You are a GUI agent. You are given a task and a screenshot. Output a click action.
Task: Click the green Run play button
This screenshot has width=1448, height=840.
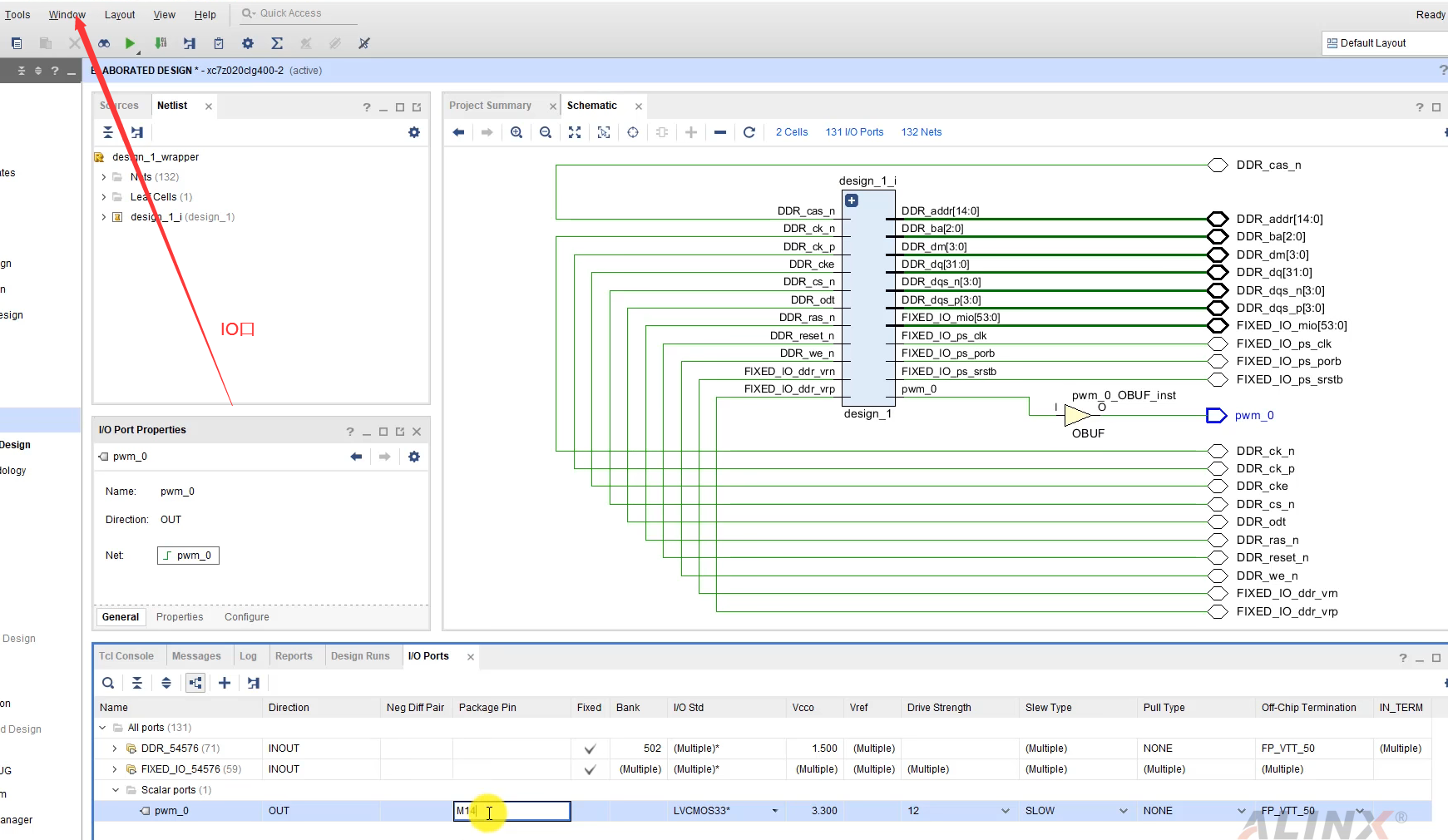point(130,43)
